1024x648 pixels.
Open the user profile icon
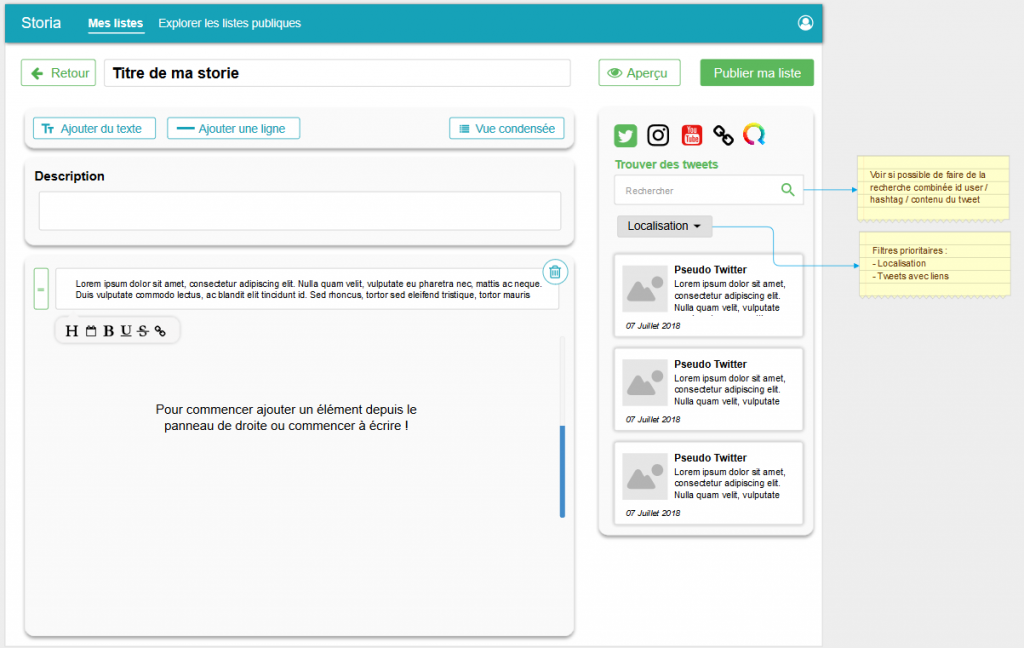806,23
